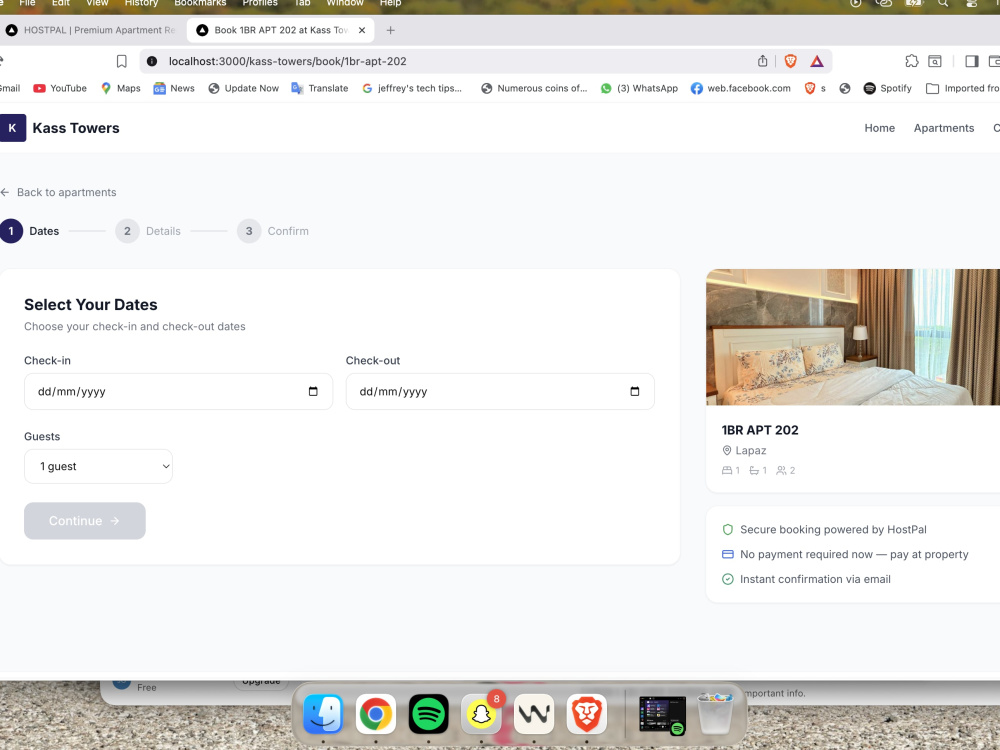Open Apartments in site navigation
The width and height of the screenshot is (1000, 750).
[x=944, y=128]
